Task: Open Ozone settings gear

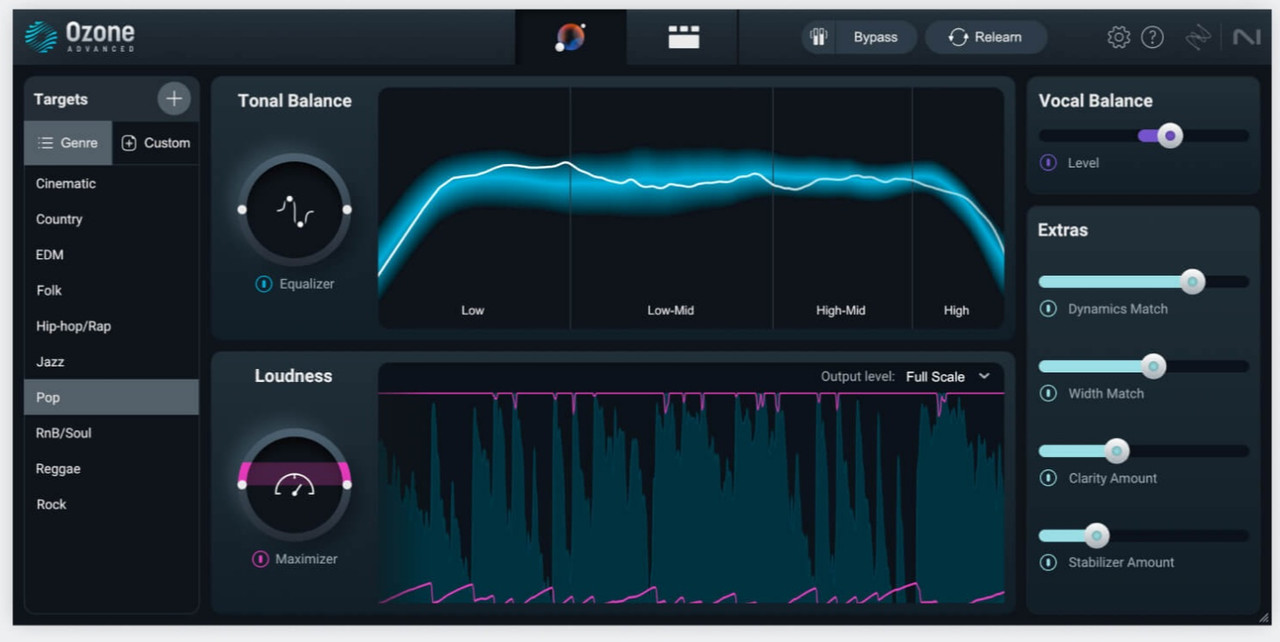Action: coord(1118,37)
